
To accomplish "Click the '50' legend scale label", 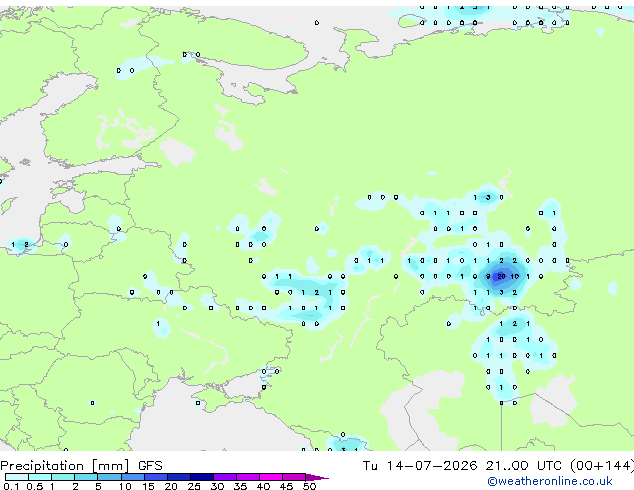I will [309, 486].
